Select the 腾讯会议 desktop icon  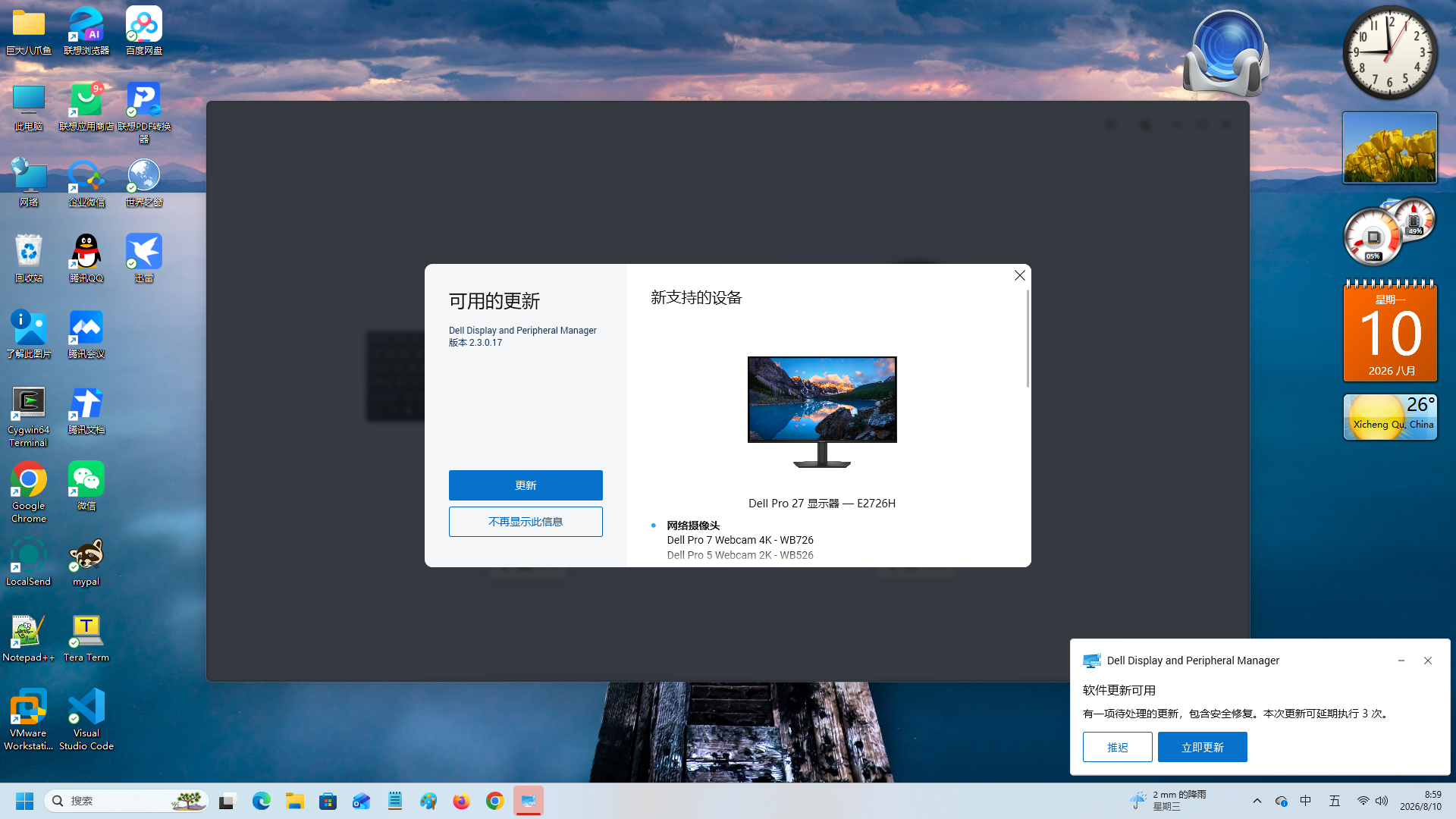point(86,334)
